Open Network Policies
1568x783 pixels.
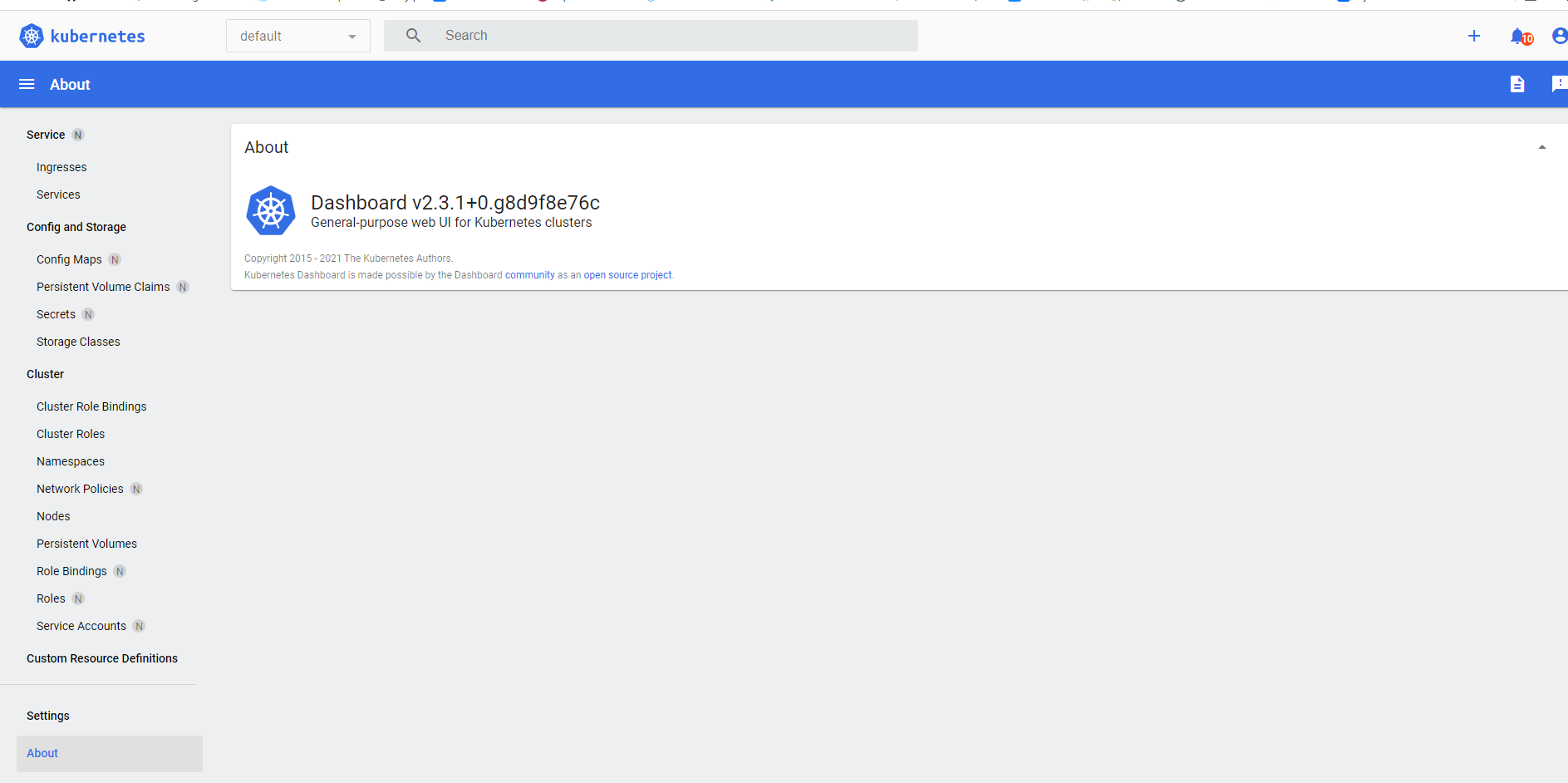coord(80,489)
